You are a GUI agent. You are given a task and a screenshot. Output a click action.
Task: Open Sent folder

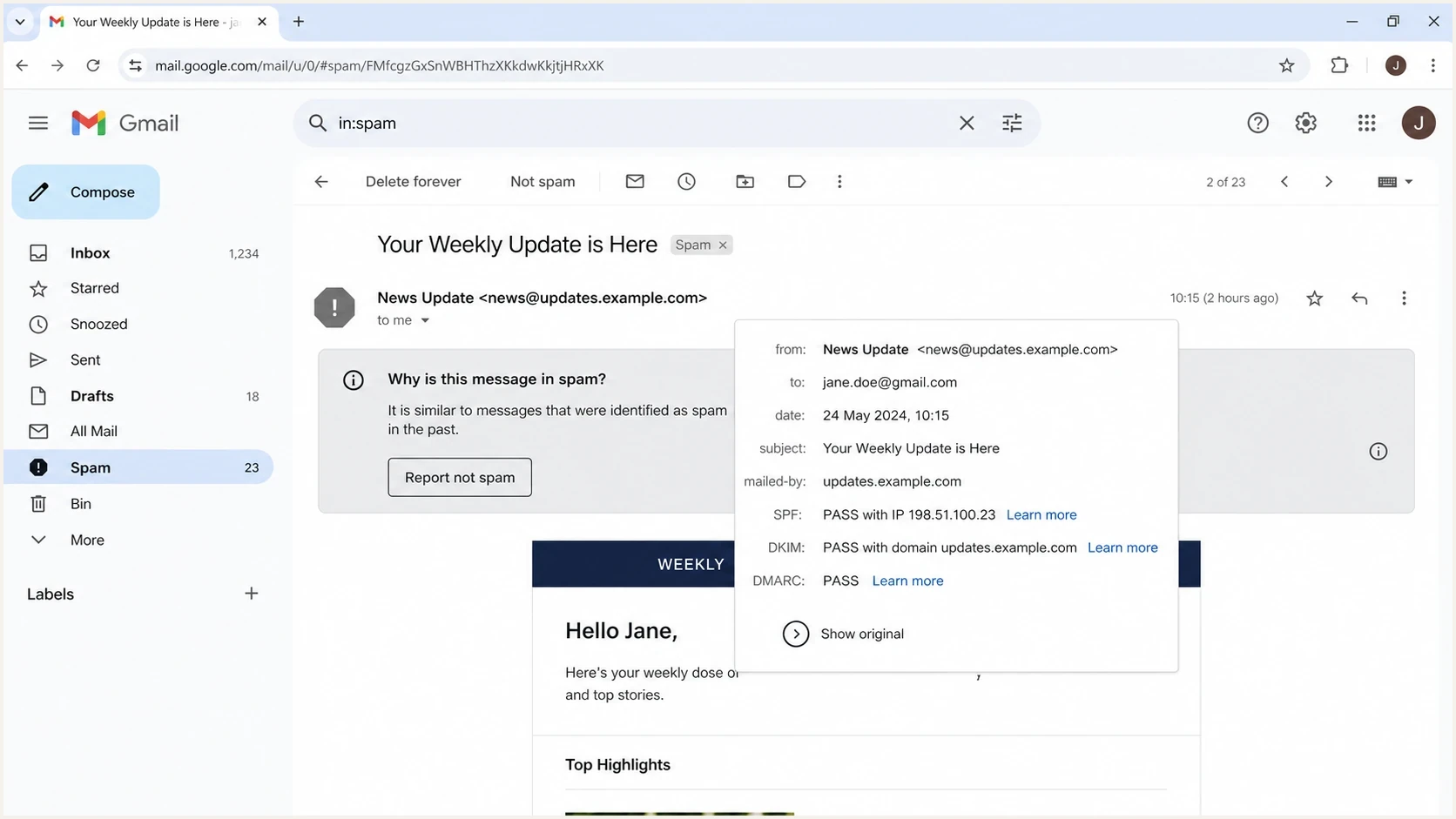coord(138,359)
